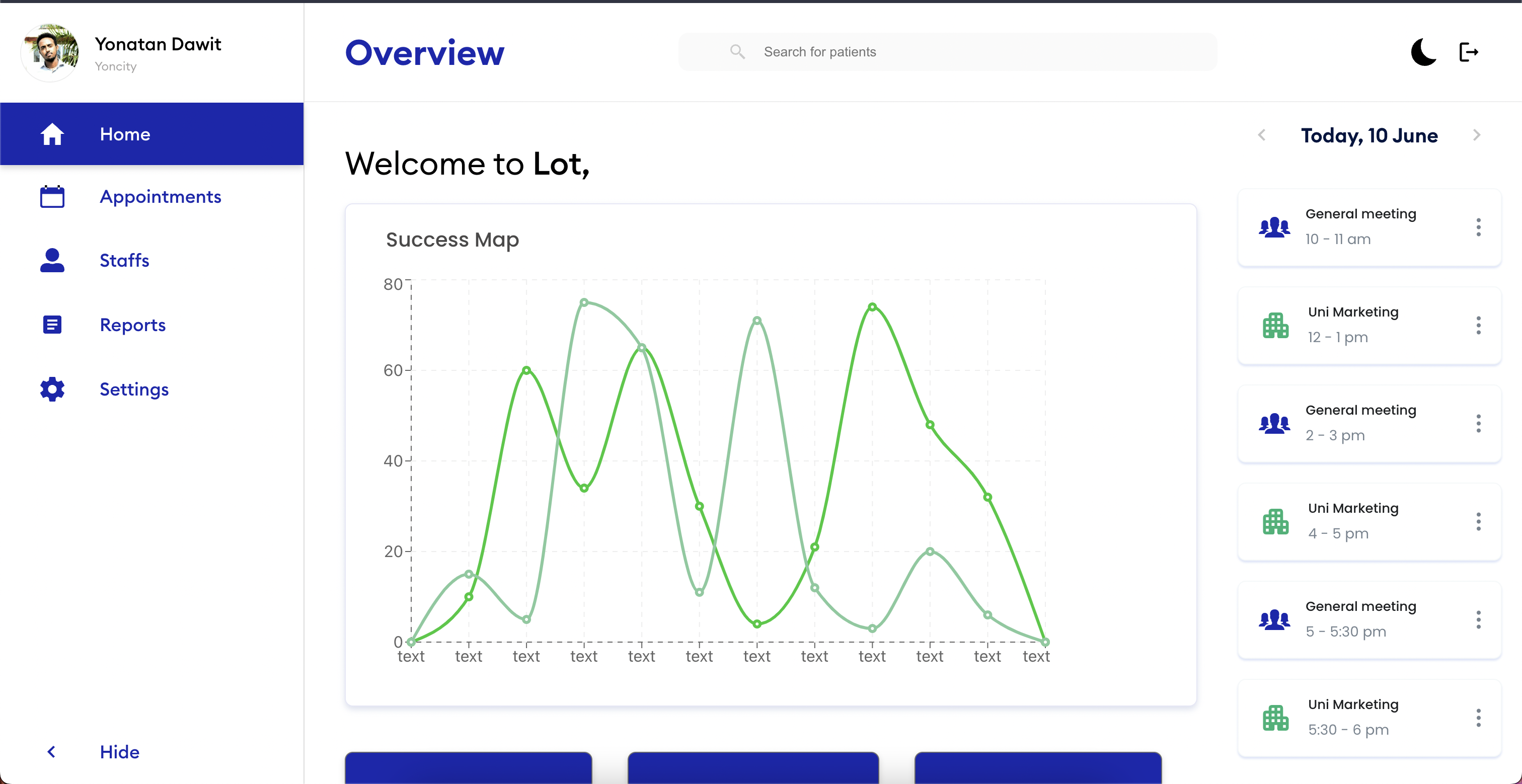Open Reports using document icon
Screen dimensions: 1522x784
(x=52, y=325)
